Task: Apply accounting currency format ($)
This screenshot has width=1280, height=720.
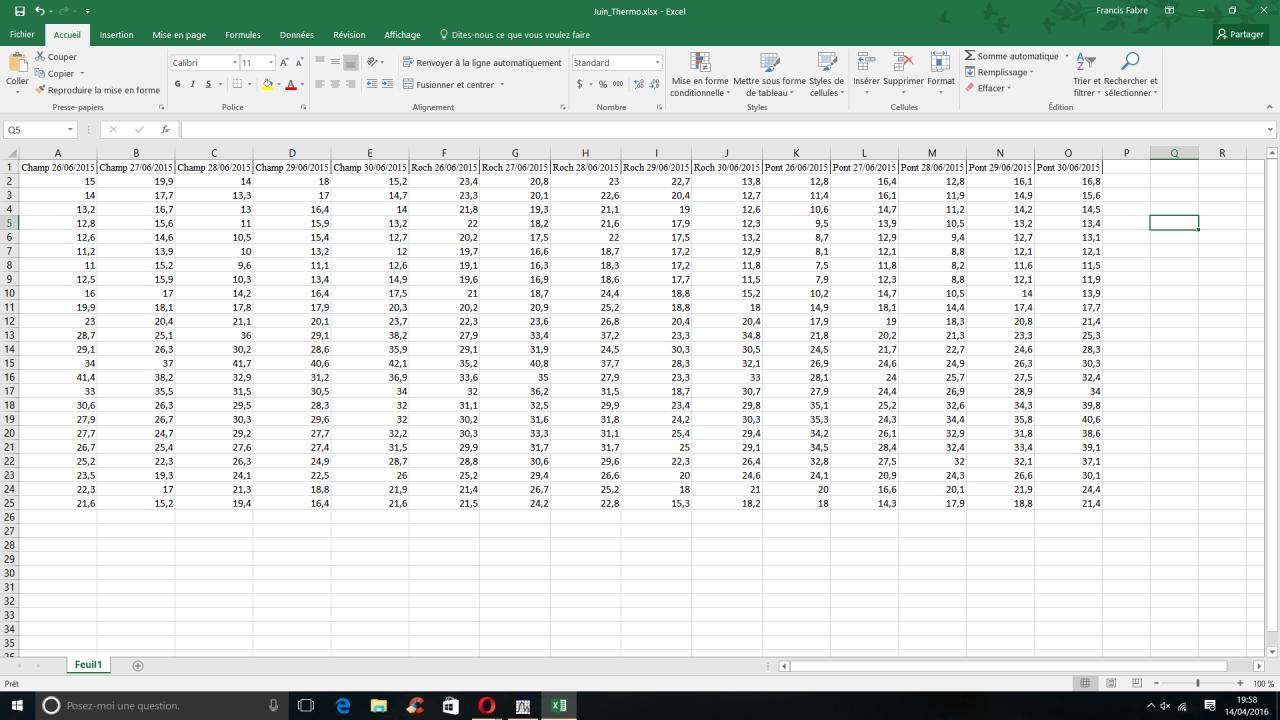Action: tap(579, 84)
